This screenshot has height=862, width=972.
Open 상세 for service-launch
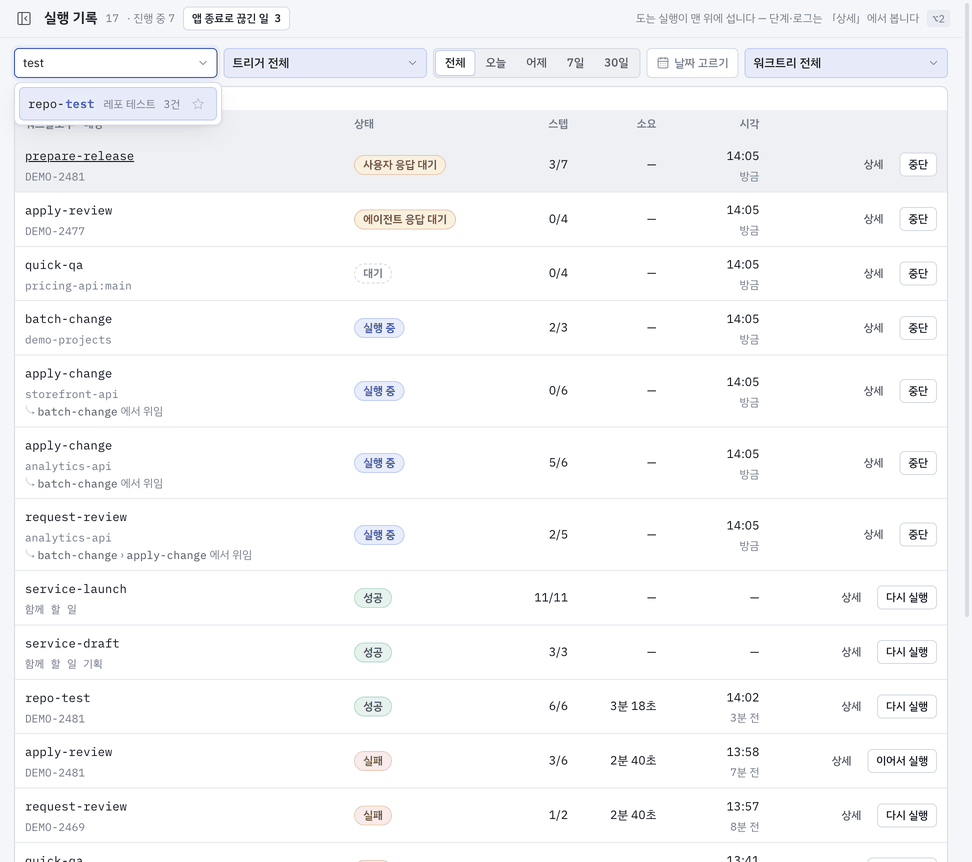coord(850,598)
